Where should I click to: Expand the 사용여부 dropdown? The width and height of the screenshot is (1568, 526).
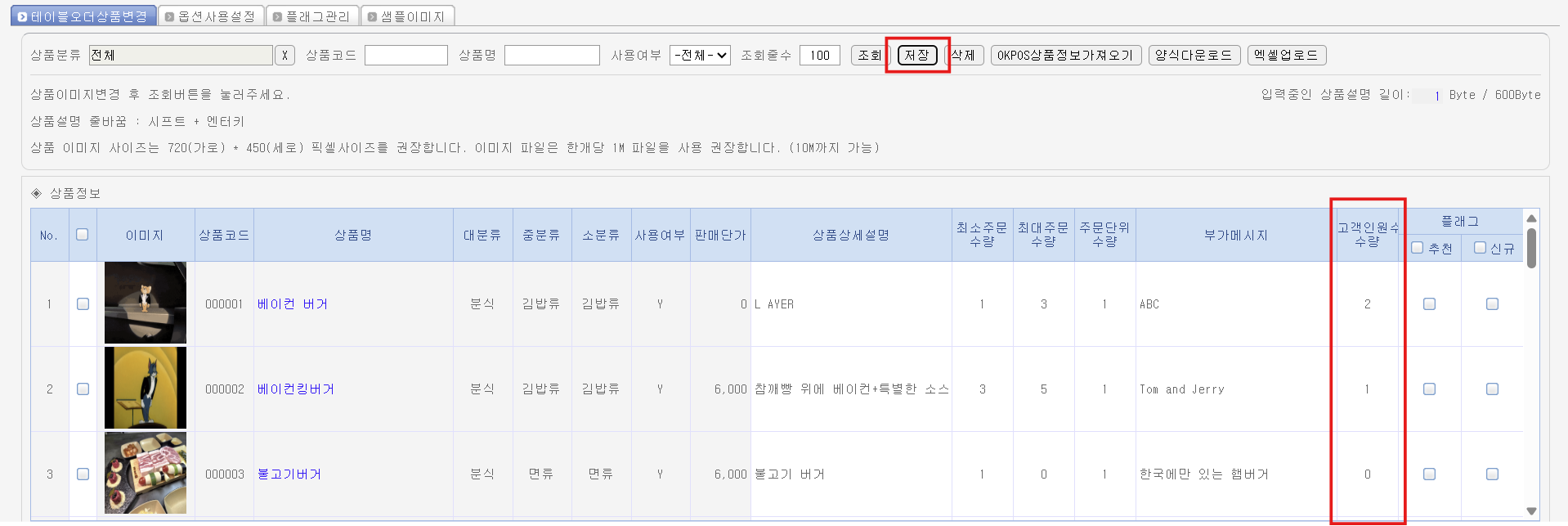699,56
